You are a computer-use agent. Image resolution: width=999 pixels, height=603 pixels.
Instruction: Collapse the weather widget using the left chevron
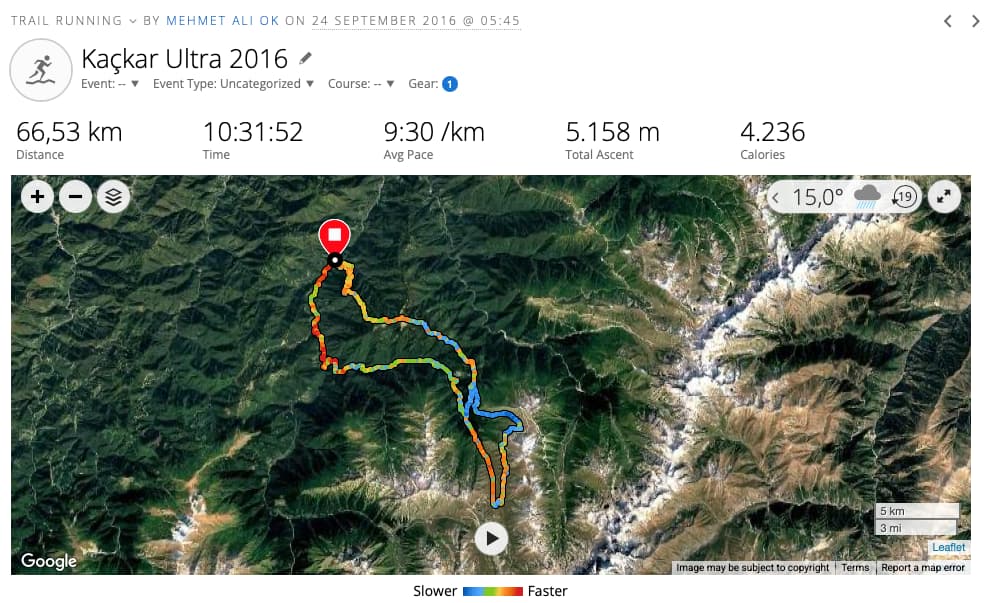coord(776,198)
